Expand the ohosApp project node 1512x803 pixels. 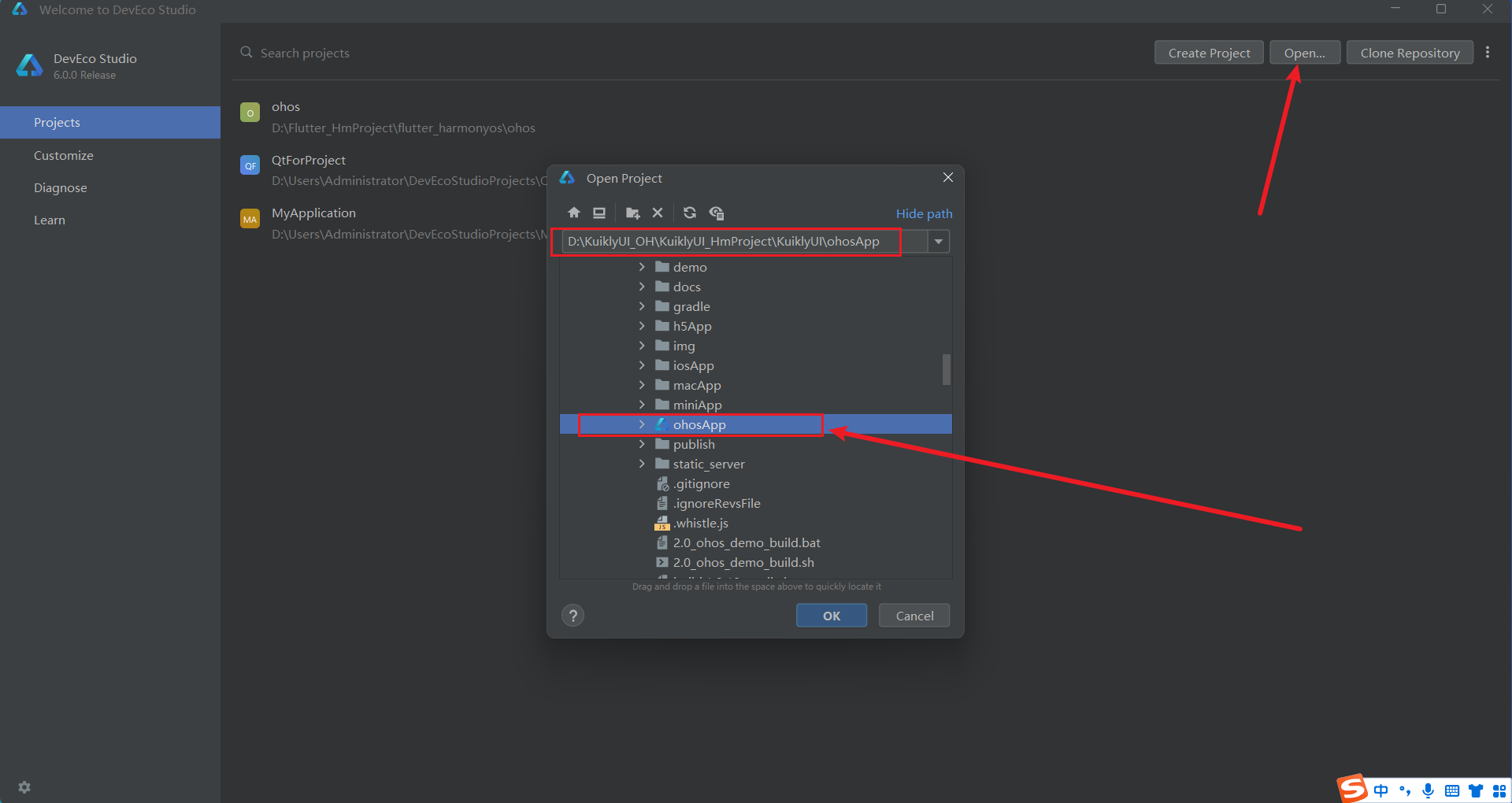(x=642, y=424)
